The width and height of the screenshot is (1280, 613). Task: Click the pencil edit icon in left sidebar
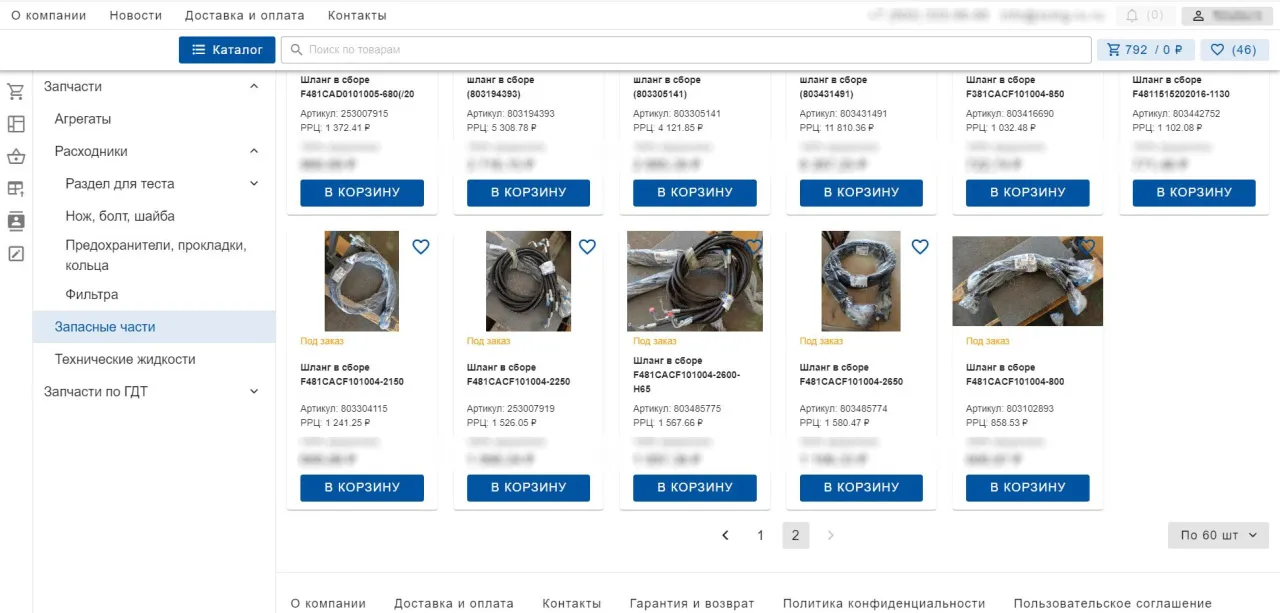click(x=16, y=254)
